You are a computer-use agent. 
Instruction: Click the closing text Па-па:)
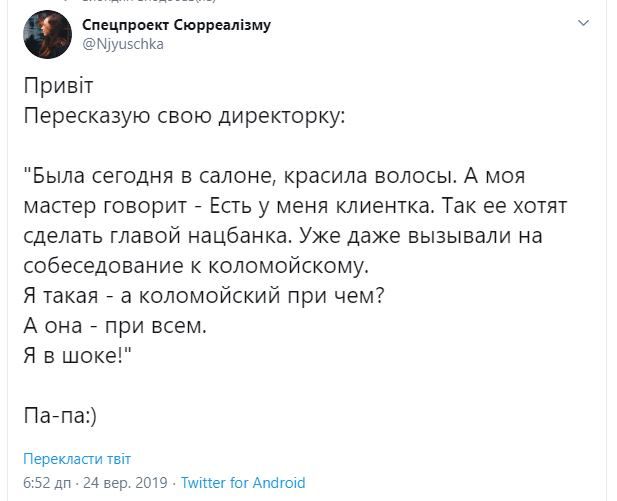click(60, 416)
